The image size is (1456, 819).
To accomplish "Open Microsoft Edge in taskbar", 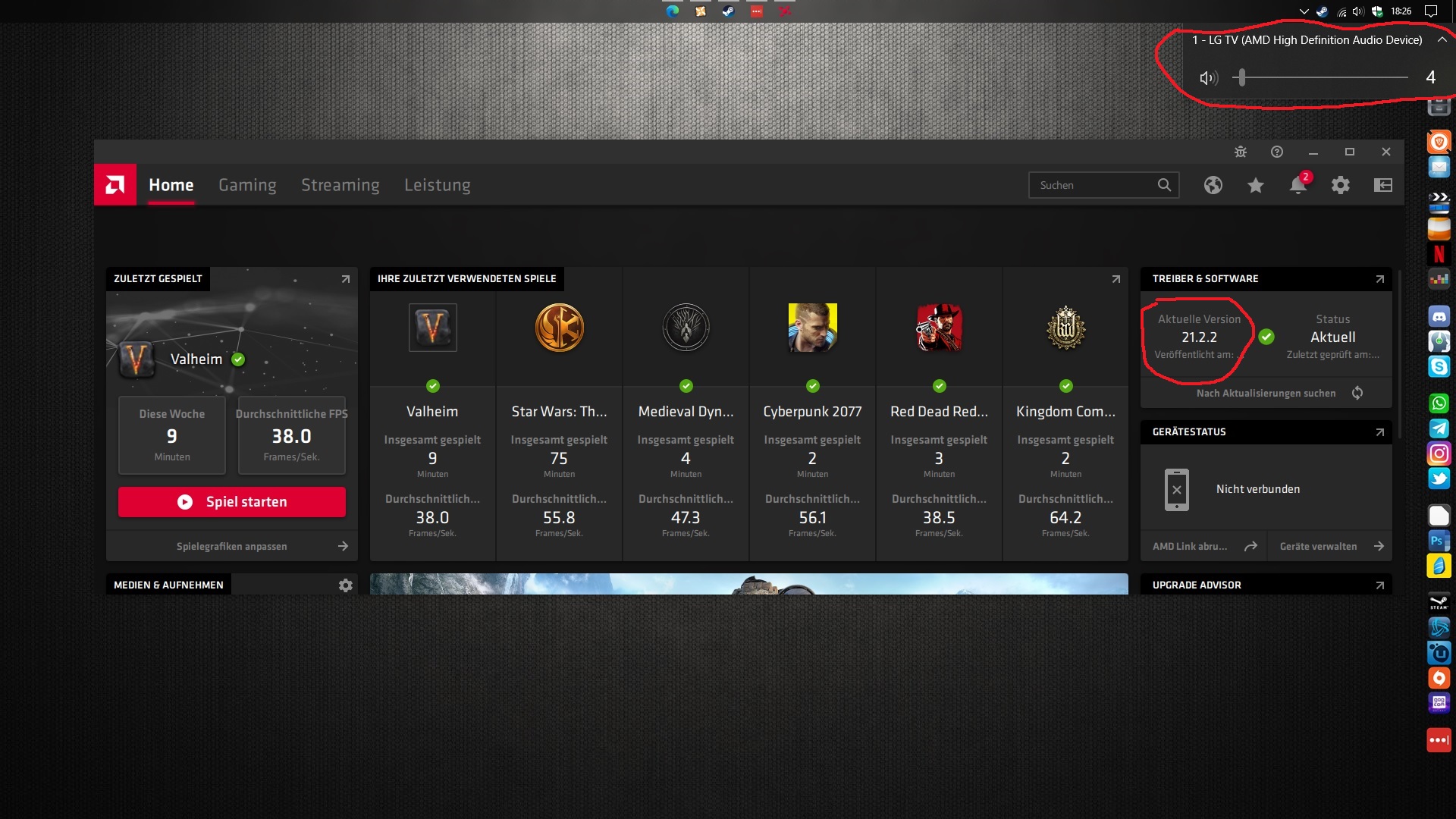I will [x=673, y=11].
